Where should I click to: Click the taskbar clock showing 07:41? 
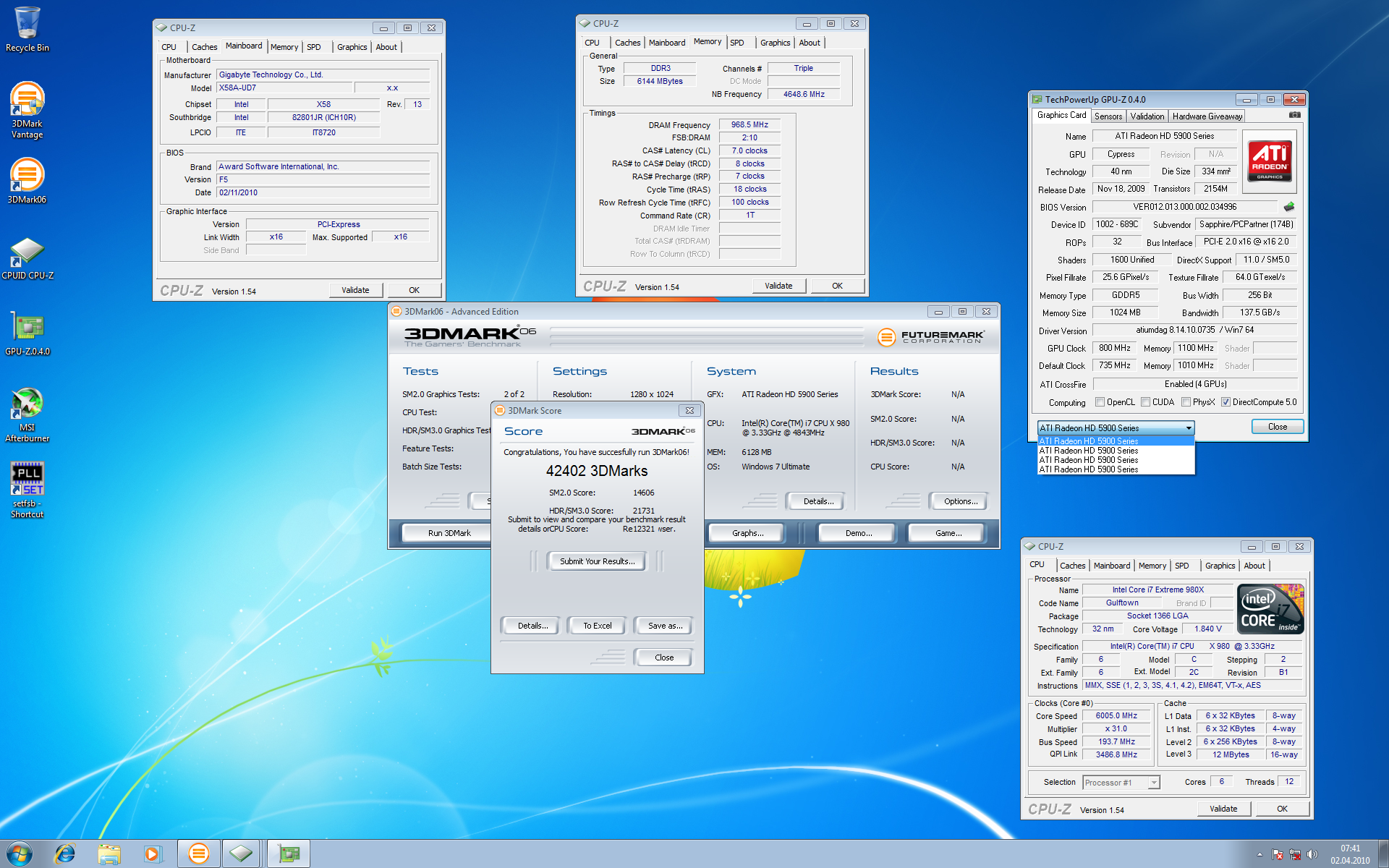[1350, 854]
